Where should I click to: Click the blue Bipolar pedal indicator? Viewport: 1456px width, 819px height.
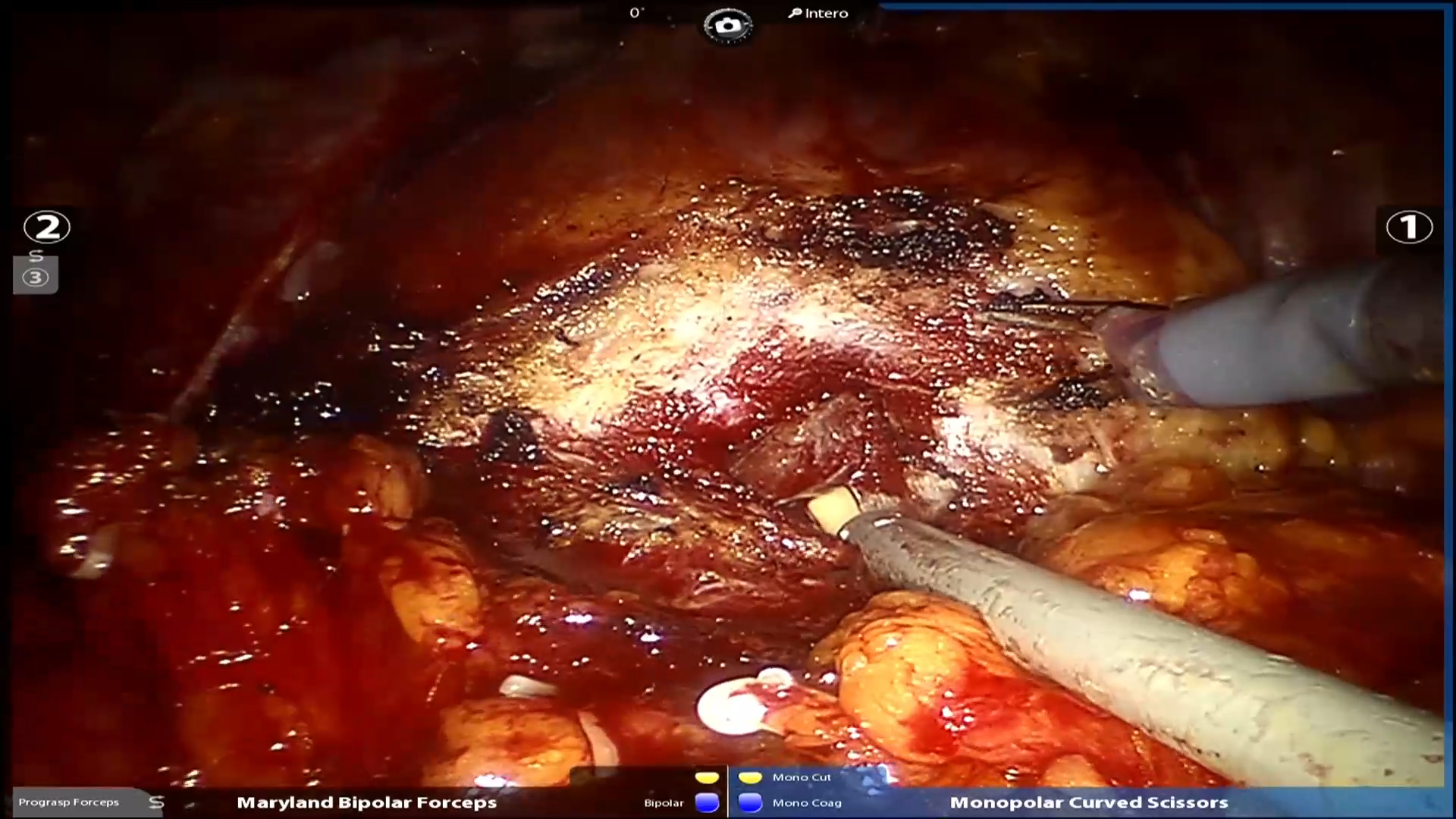click(707, 802)
